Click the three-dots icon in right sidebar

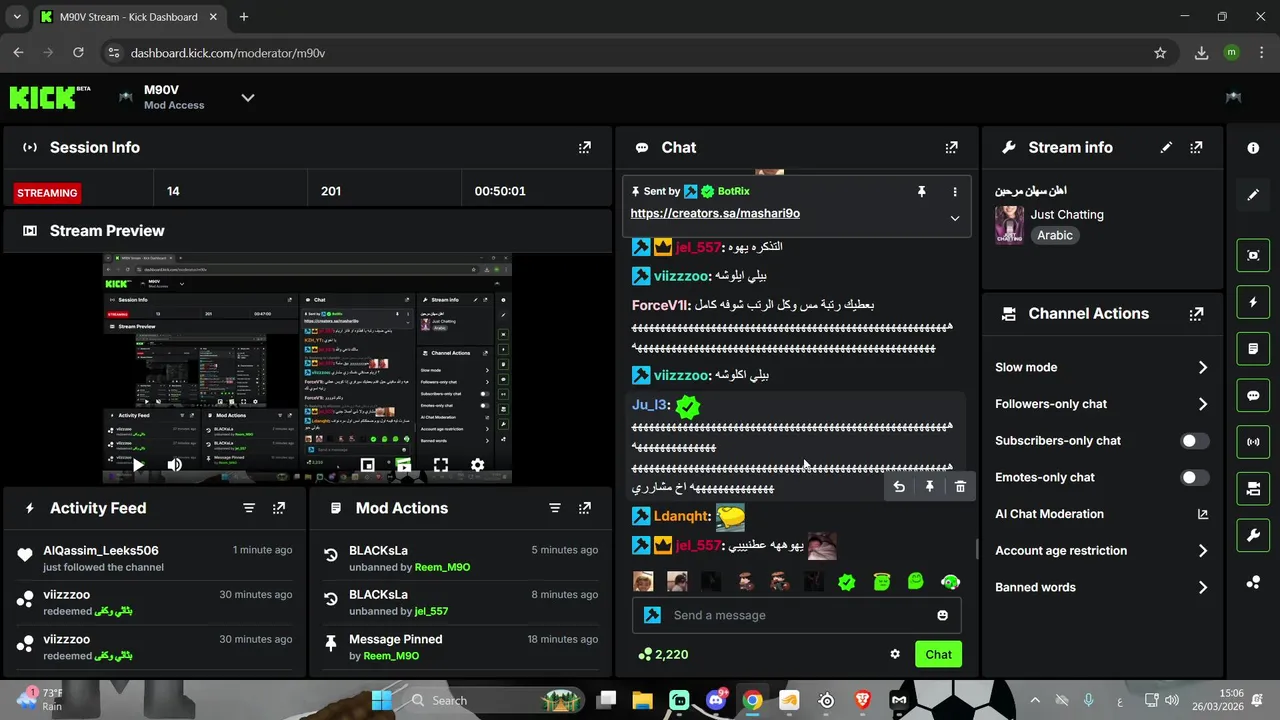(1253, 582)
